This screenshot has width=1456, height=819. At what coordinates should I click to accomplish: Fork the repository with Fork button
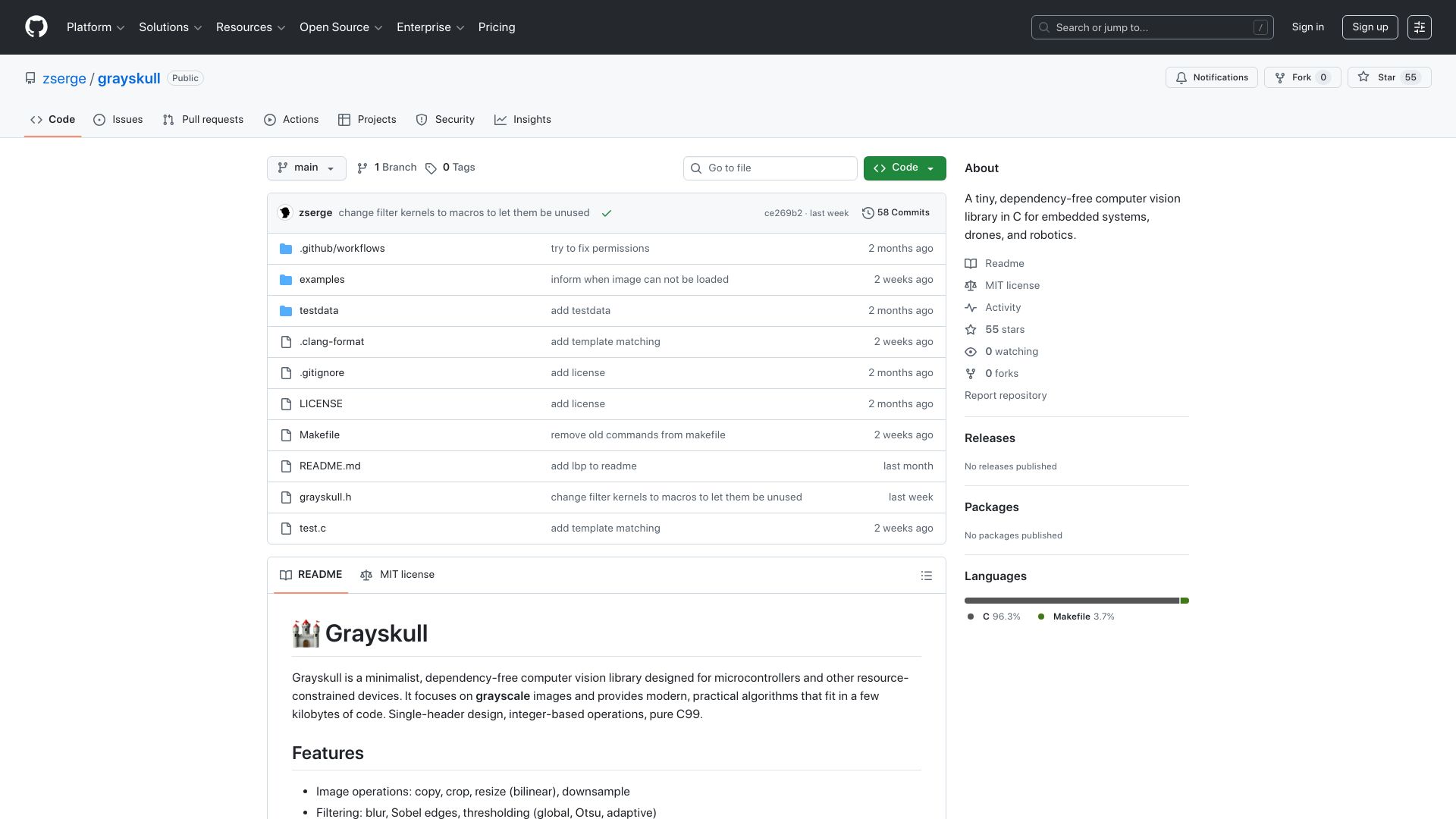1303,77
